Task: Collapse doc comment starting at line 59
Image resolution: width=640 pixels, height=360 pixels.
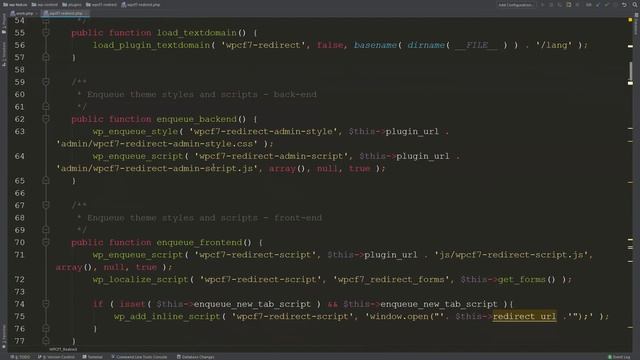Action: (x=46, y=82)
